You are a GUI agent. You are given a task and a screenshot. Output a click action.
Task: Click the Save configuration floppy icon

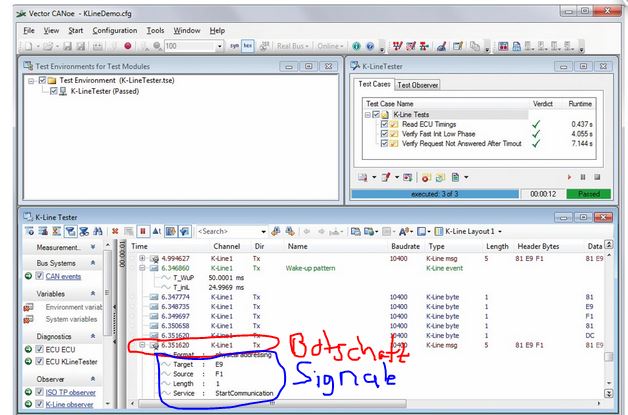click(x=67, y=46)
